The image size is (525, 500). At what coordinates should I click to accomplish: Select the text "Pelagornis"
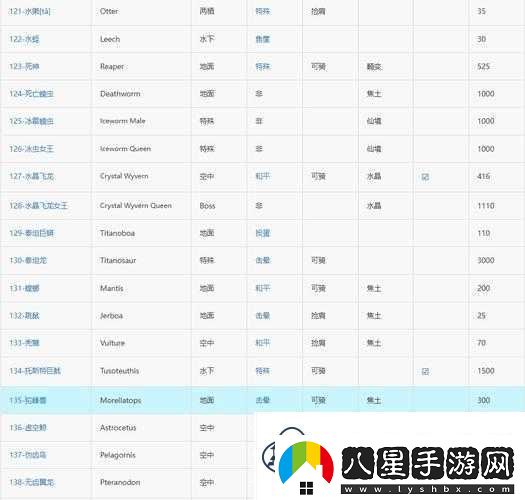118,455
